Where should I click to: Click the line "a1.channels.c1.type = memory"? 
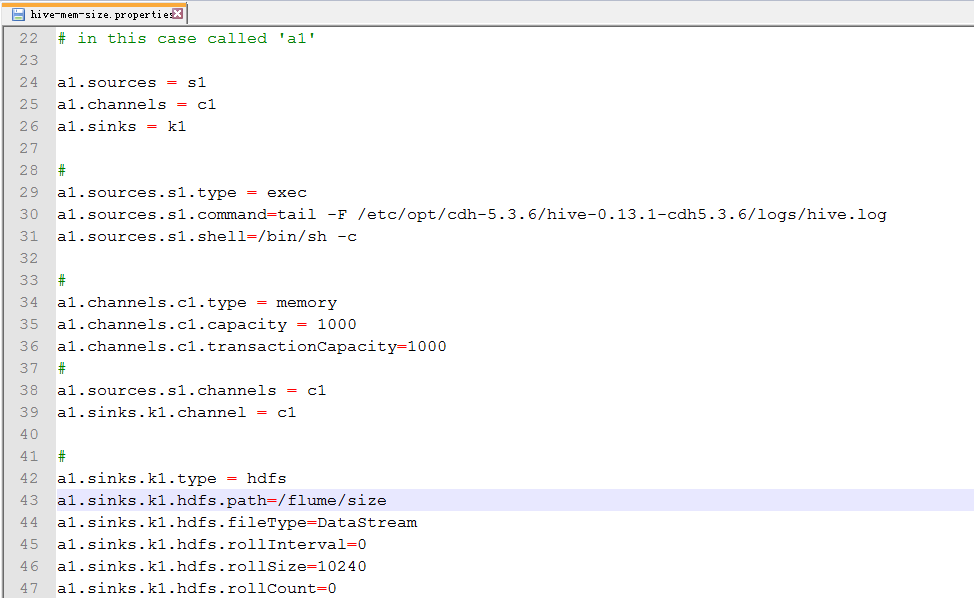[x=197, y=302]
